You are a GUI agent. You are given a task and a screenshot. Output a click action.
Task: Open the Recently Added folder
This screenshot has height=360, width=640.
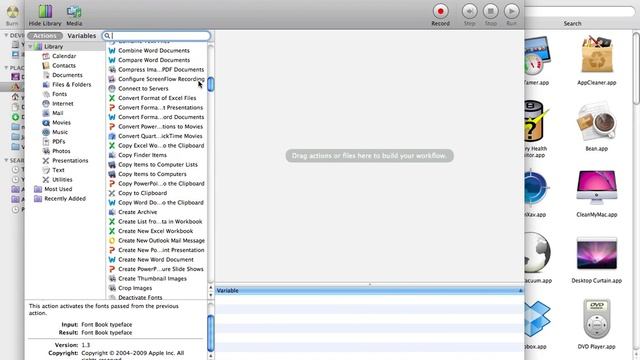[x=64, y=198]
